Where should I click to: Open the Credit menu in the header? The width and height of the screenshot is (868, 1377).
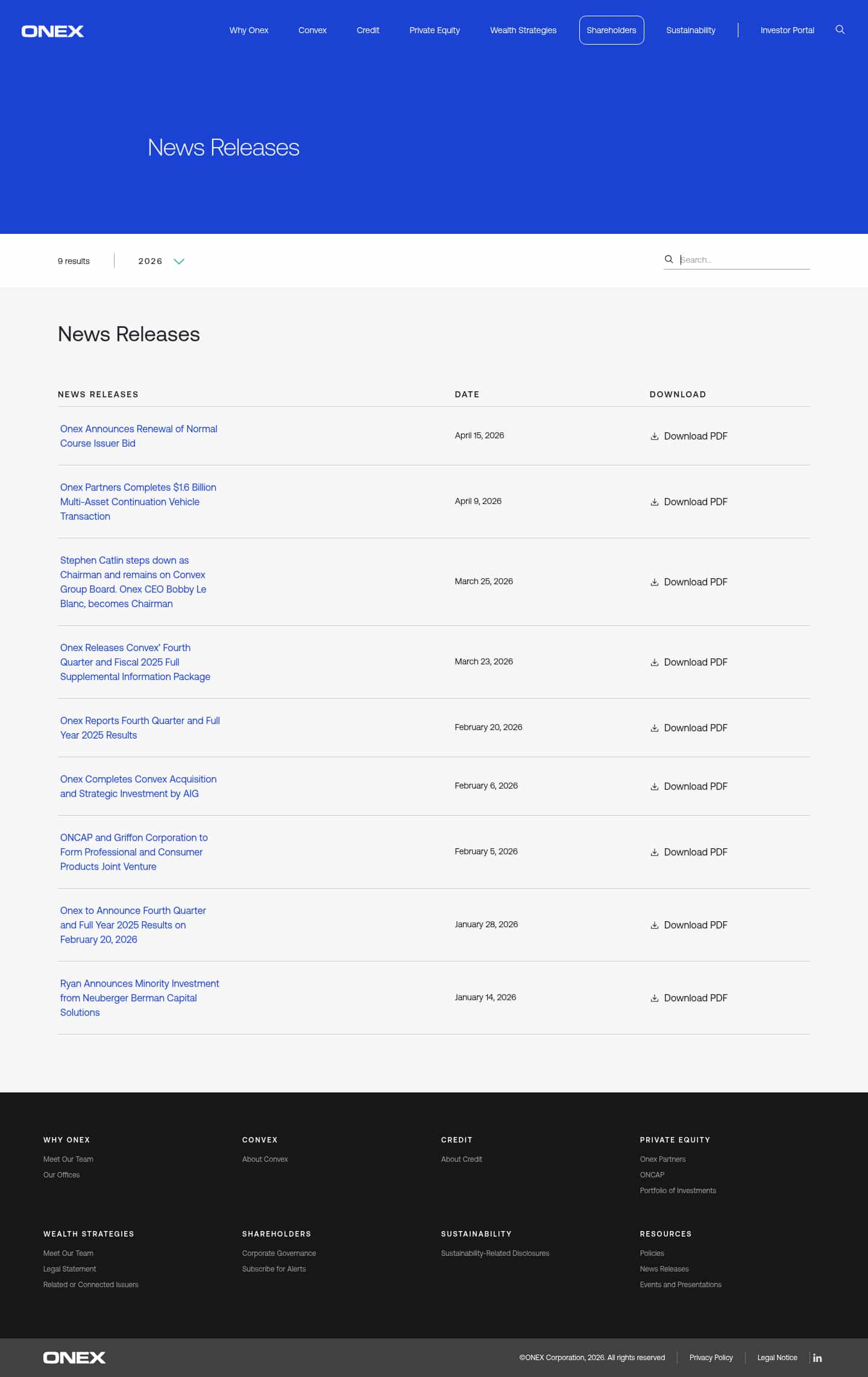(368, 30)
